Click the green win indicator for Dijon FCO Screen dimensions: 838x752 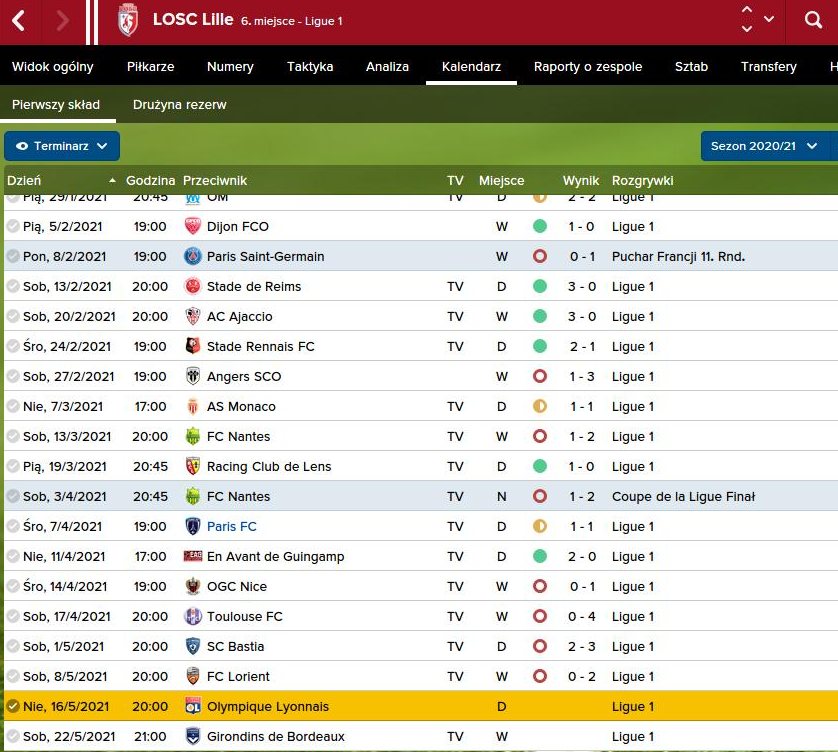(x=540, y=227)
